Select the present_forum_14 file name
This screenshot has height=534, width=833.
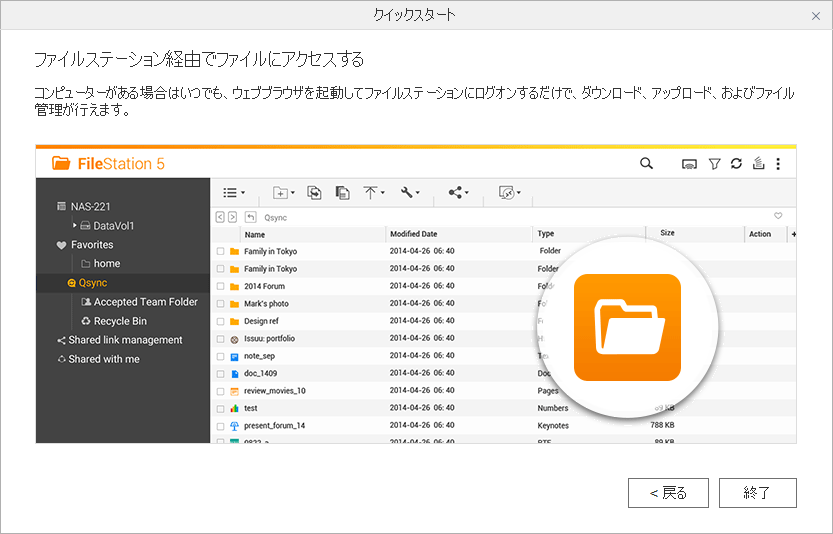point(275,426)
